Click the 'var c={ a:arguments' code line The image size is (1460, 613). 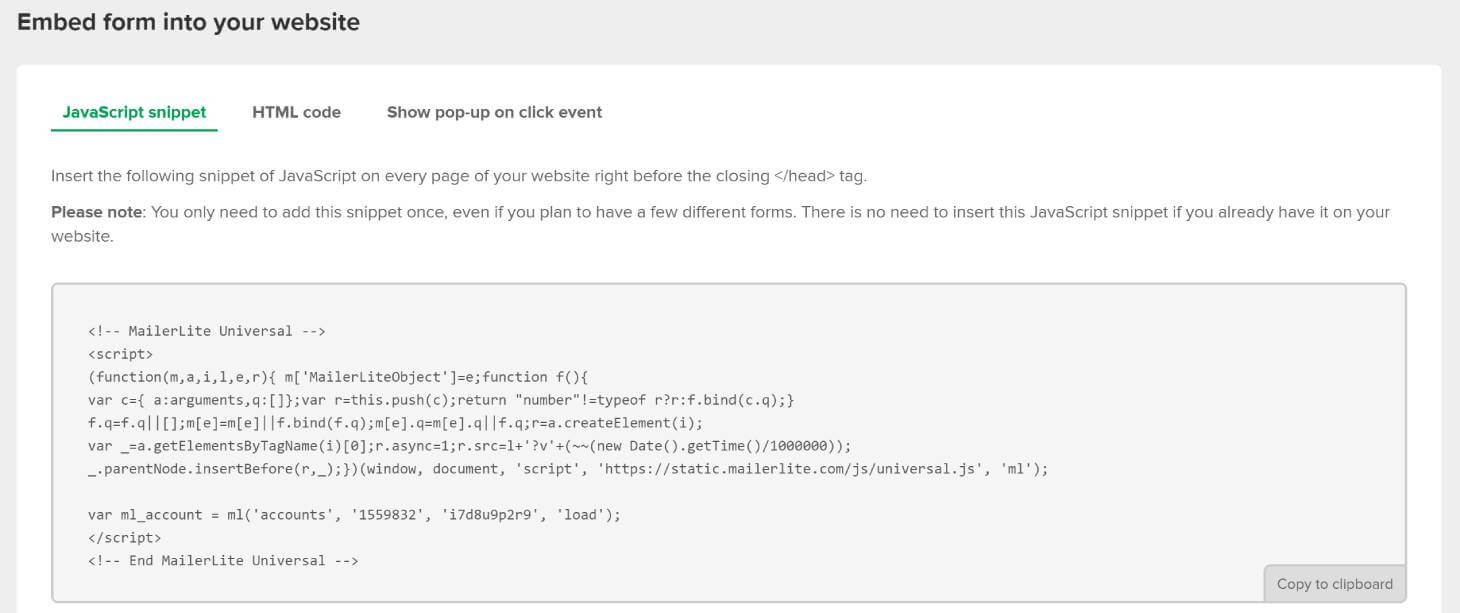coord(440,400)
